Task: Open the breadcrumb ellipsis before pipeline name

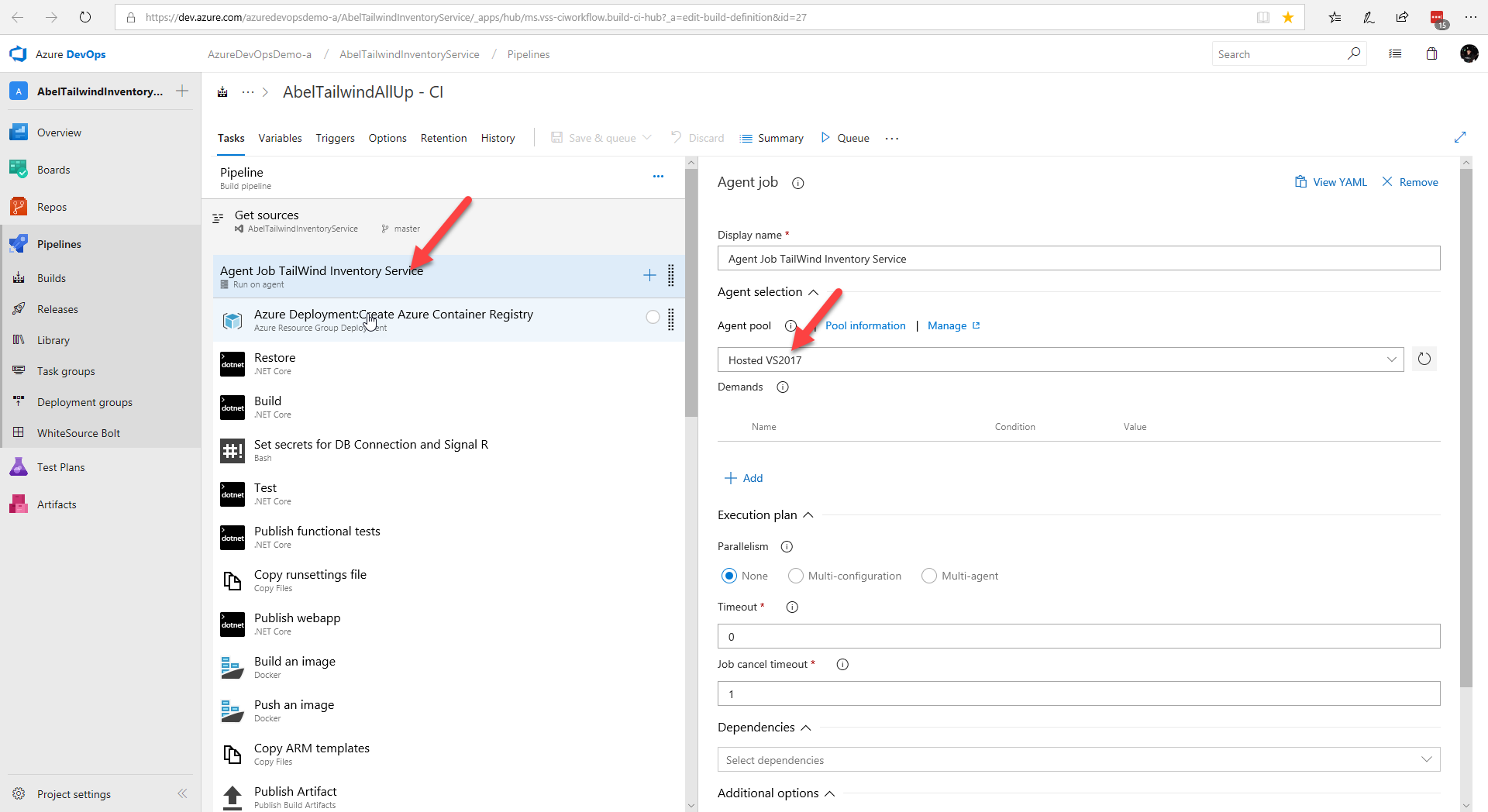Action: pyautogui.click(x=248, y=92)
